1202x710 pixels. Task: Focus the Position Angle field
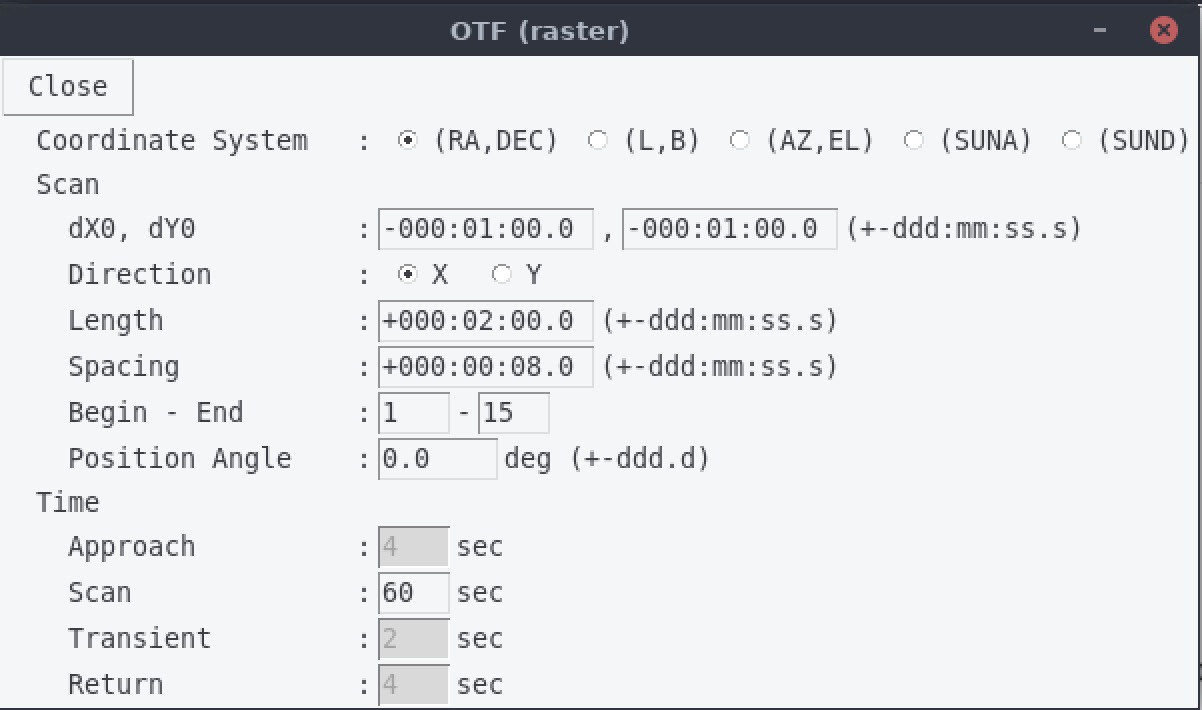(438, 459)
